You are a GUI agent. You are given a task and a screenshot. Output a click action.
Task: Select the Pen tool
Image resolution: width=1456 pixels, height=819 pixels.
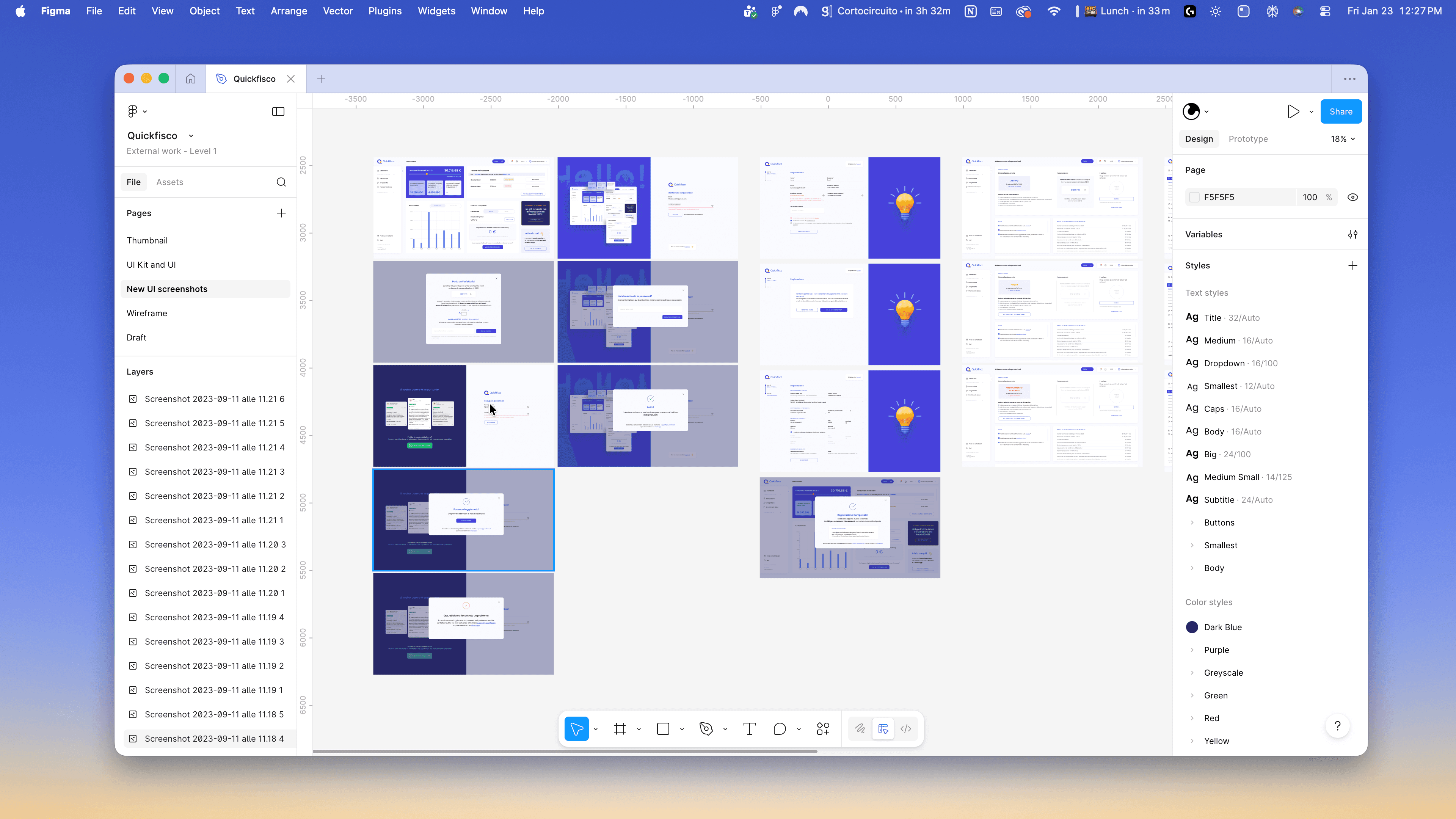pyautogui.click(x=706, y=728)
